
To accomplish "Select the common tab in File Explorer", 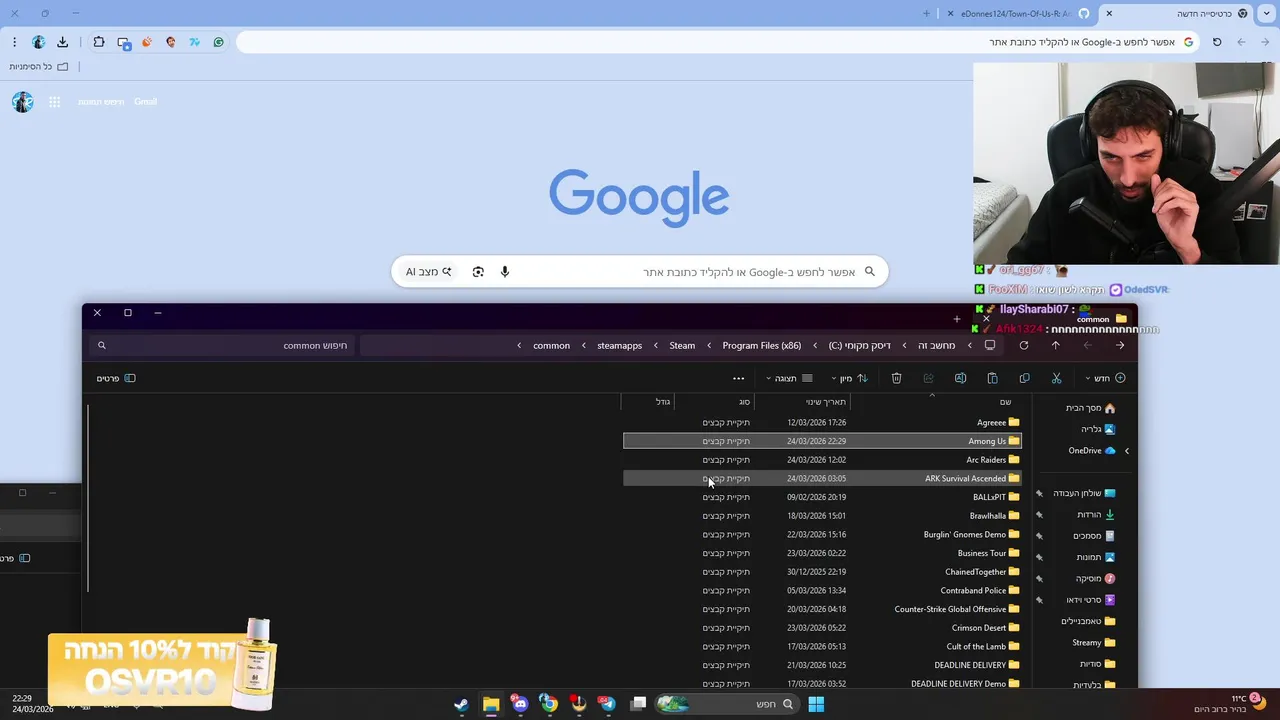I will pyautogui.click(x=1055, y=319).
